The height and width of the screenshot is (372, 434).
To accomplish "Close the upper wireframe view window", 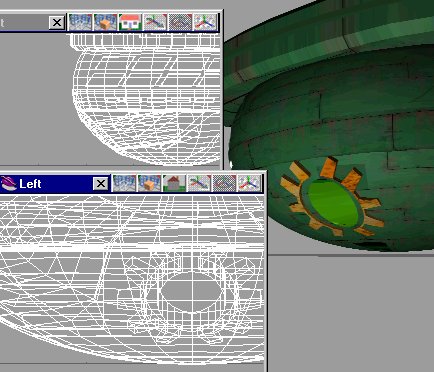I will pos(57,23).
